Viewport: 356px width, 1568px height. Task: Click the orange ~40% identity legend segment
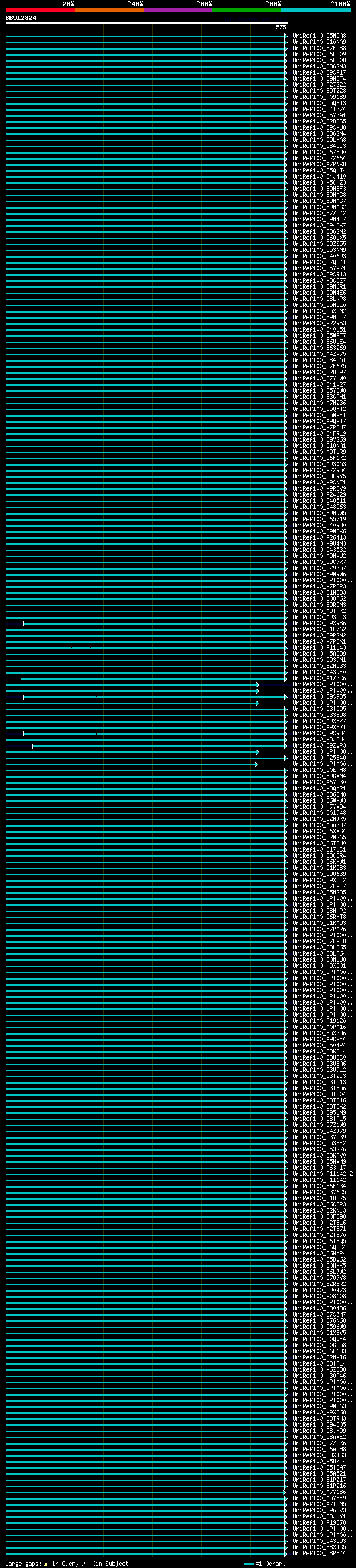109,10
